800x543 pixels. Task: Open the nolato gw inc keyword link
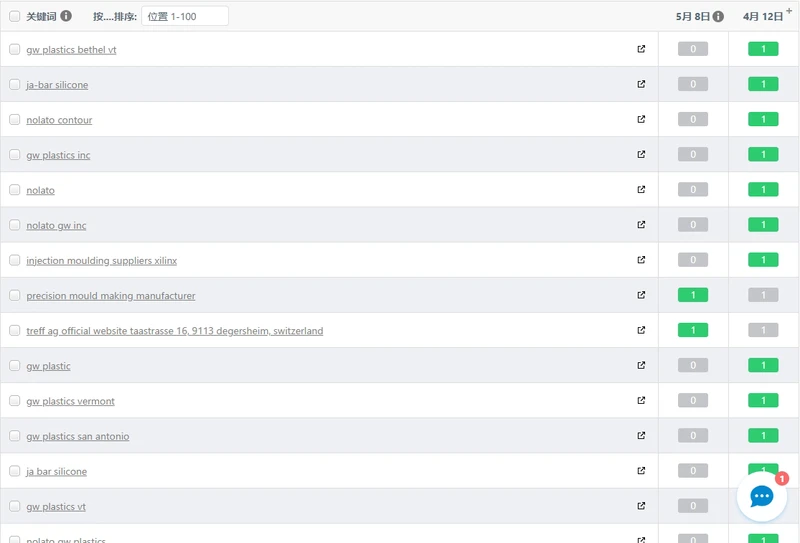(56, 226)
